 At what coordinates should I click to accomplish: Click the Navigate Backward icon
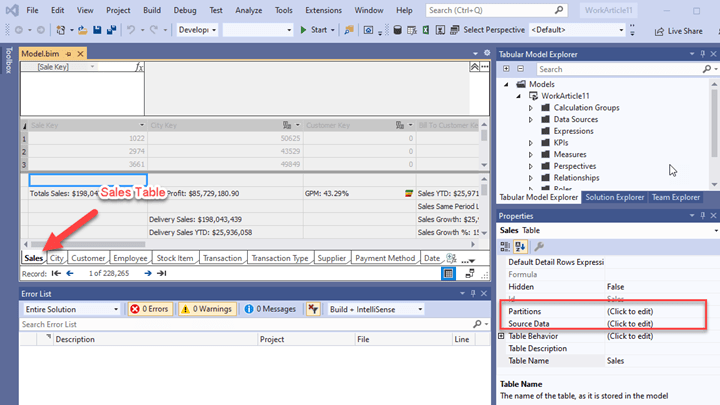pos(19,30)
